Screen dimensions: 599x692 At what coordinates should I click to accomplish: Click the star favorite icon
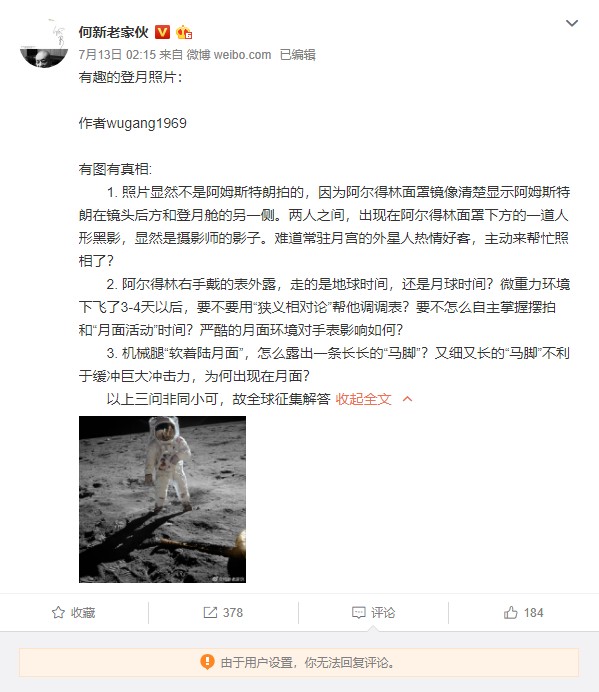[x=58, y=613]
